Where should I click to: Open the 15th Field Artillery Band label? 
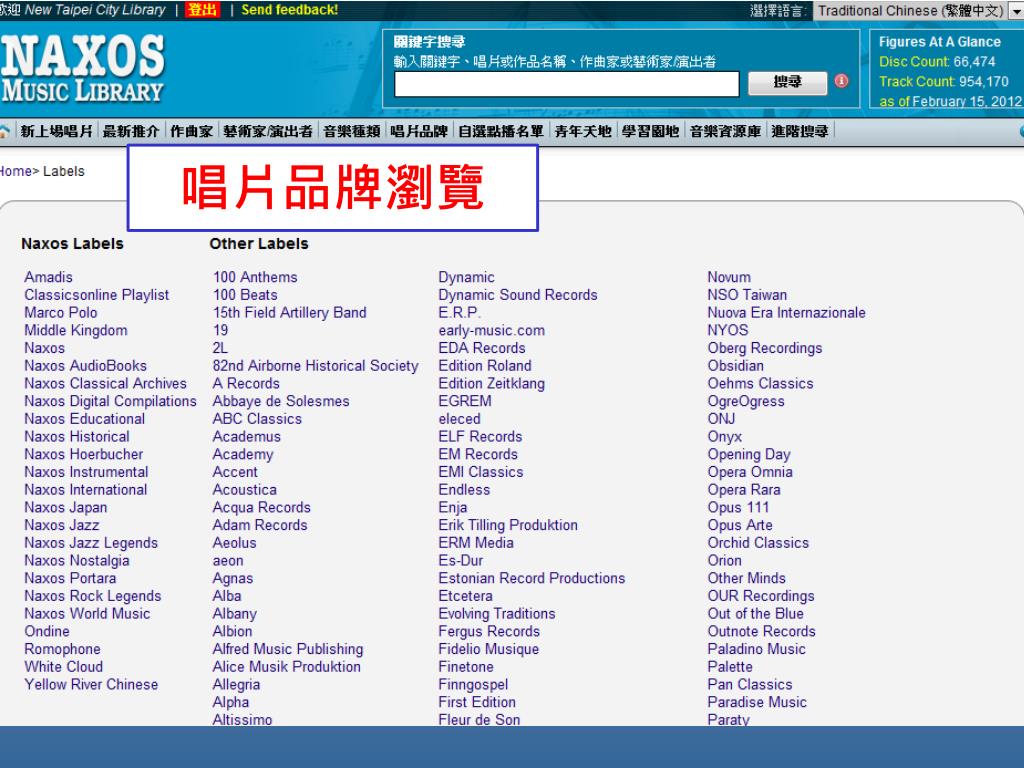[x=289, y=312]
